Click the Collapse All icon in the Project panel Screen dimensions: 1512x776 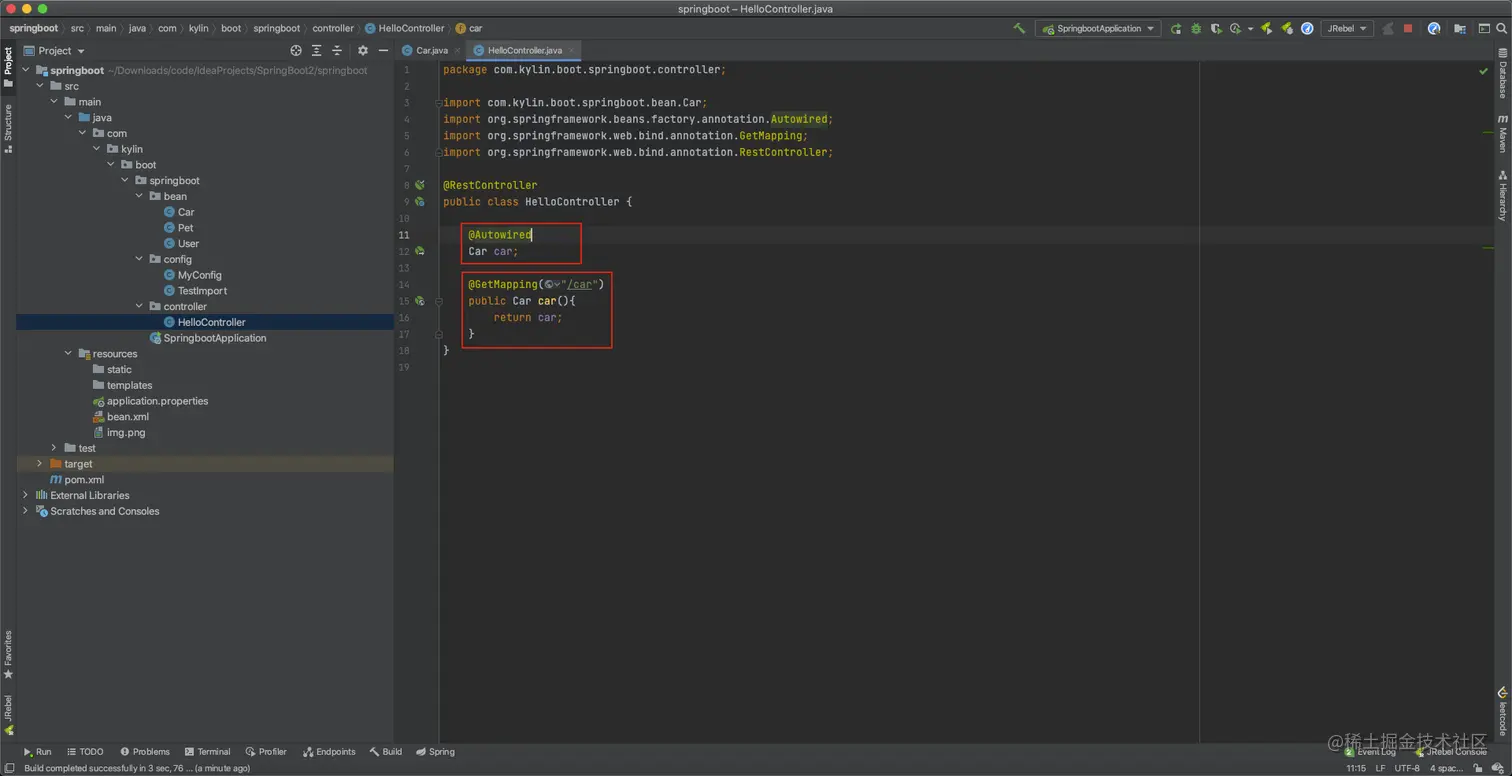point(337,50)
